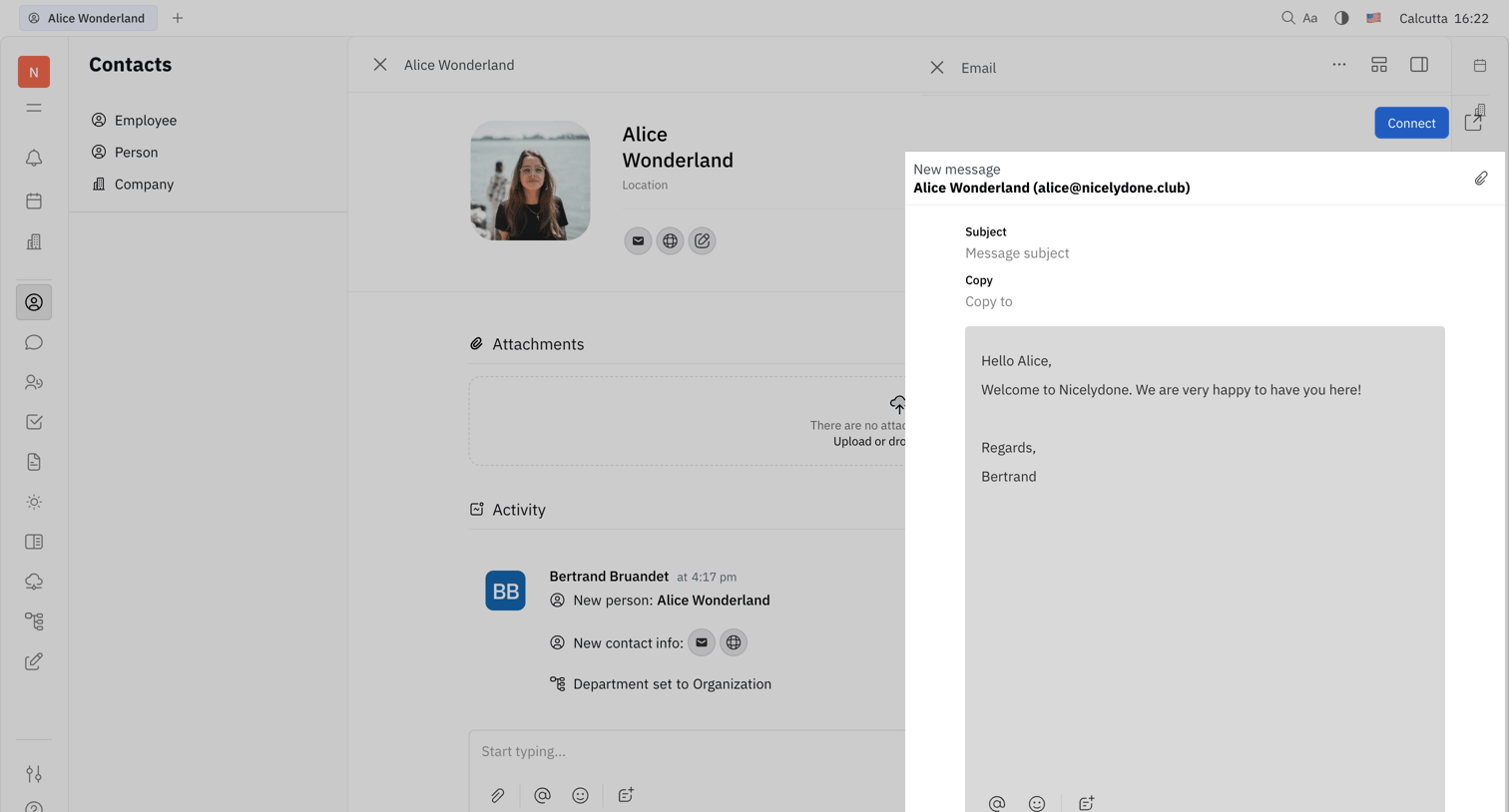
Task: Close the Email panel
Action: click(936, 68)
